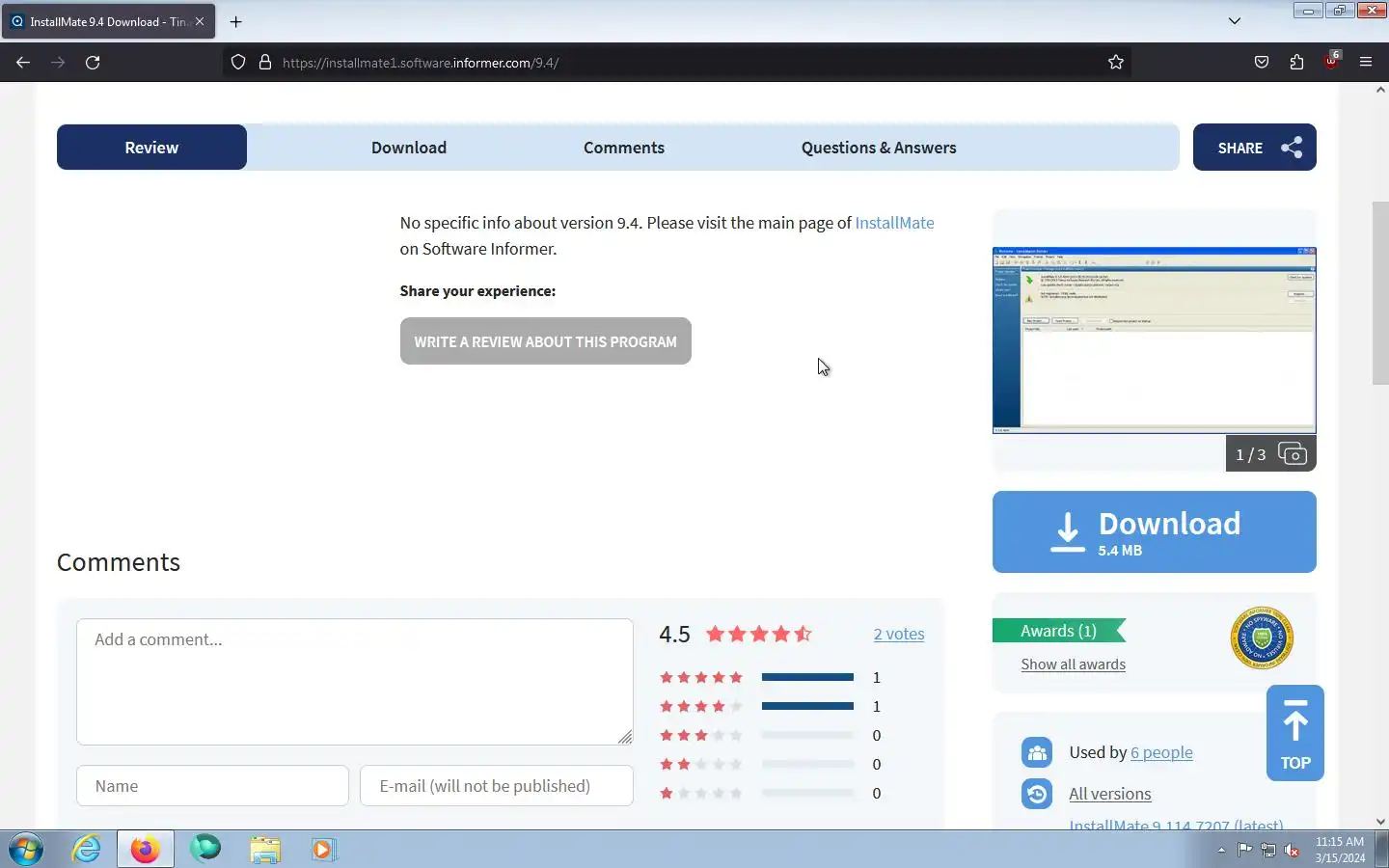This screenshot has height=868, width=1389.
Task: Save page to Pocket icon
Action: 1262,63
